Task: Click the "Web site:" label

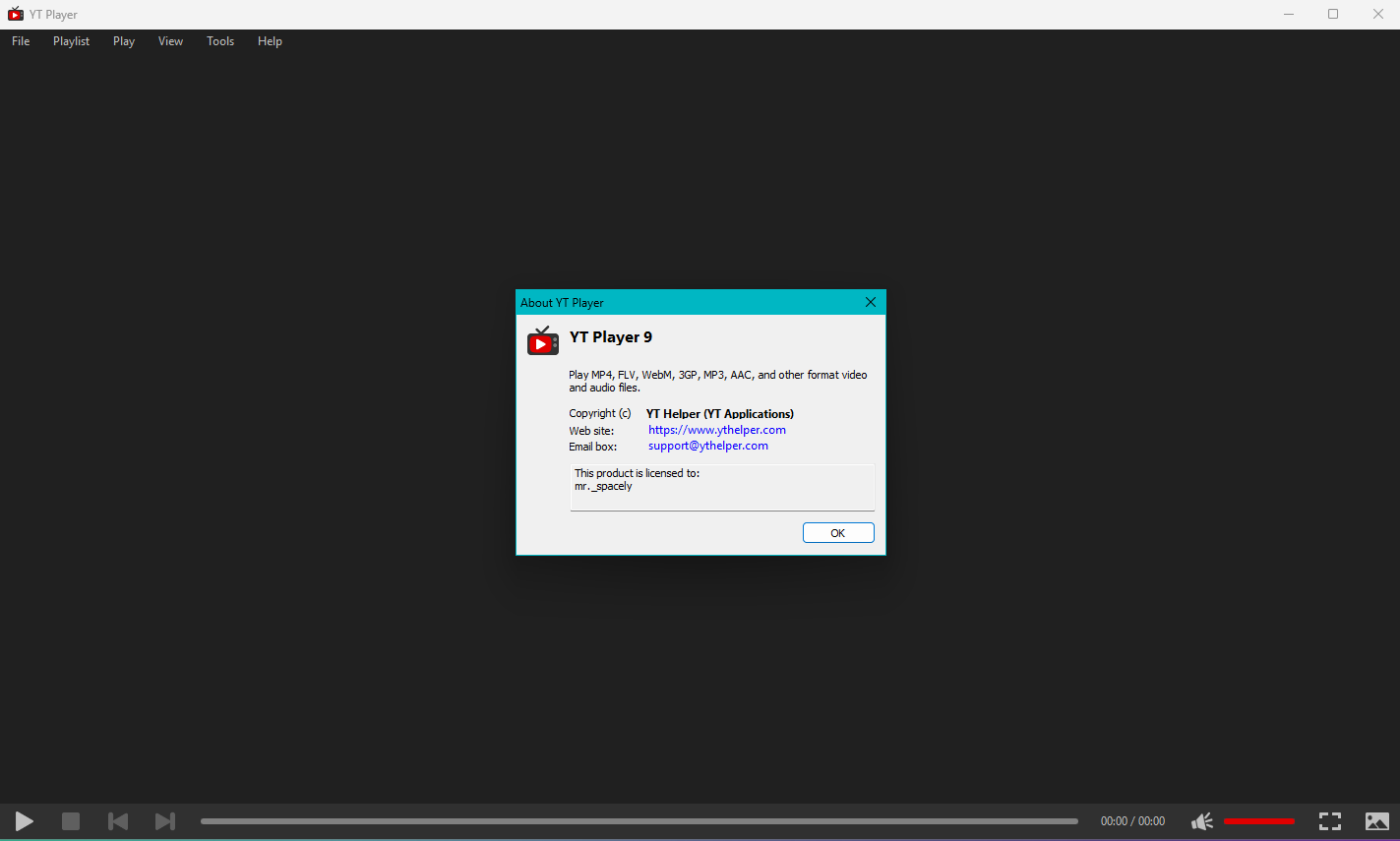Action: click(591, 431)
